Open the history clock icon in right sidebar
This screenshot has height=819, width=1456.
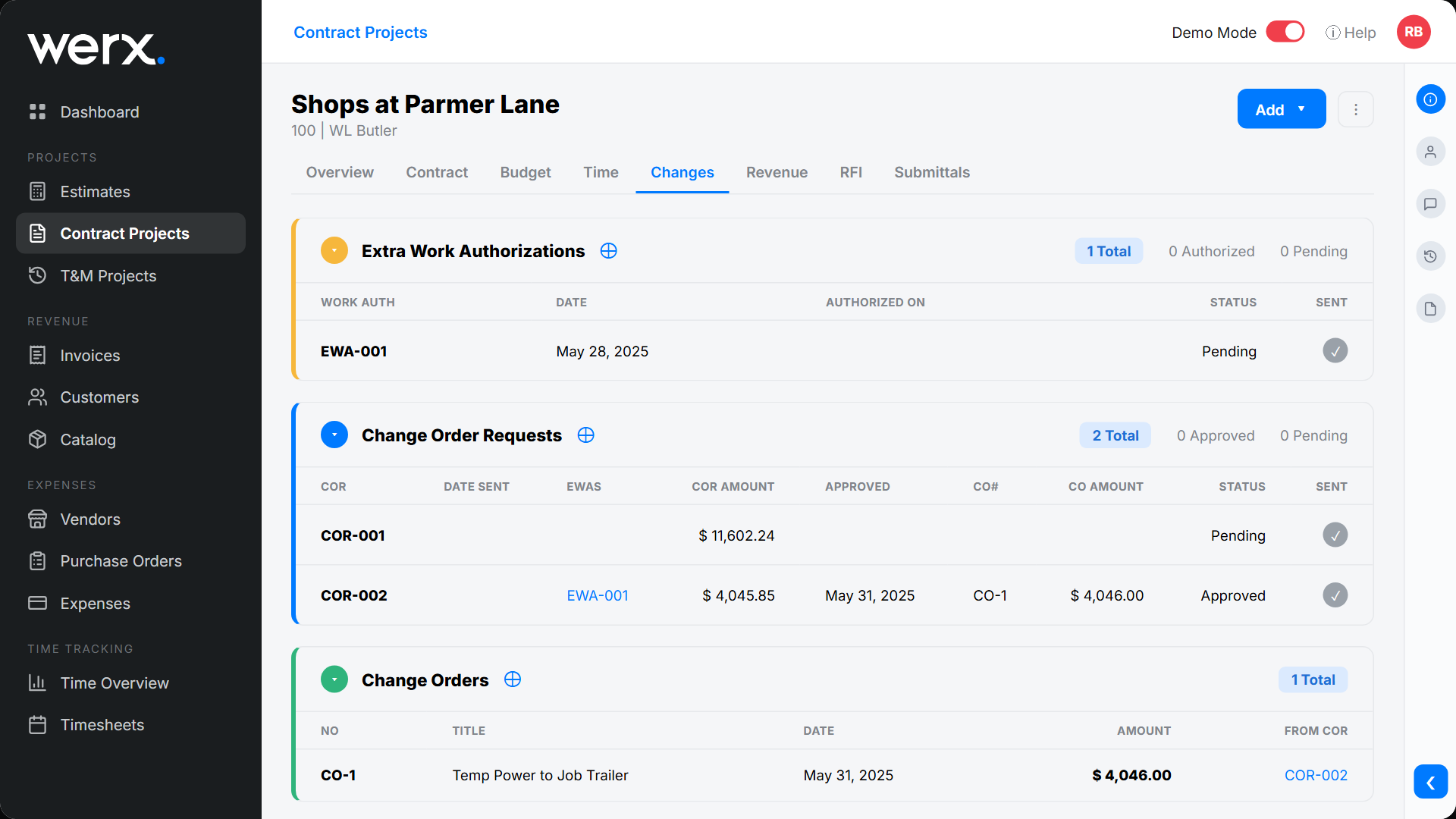tap(1430, 256)
